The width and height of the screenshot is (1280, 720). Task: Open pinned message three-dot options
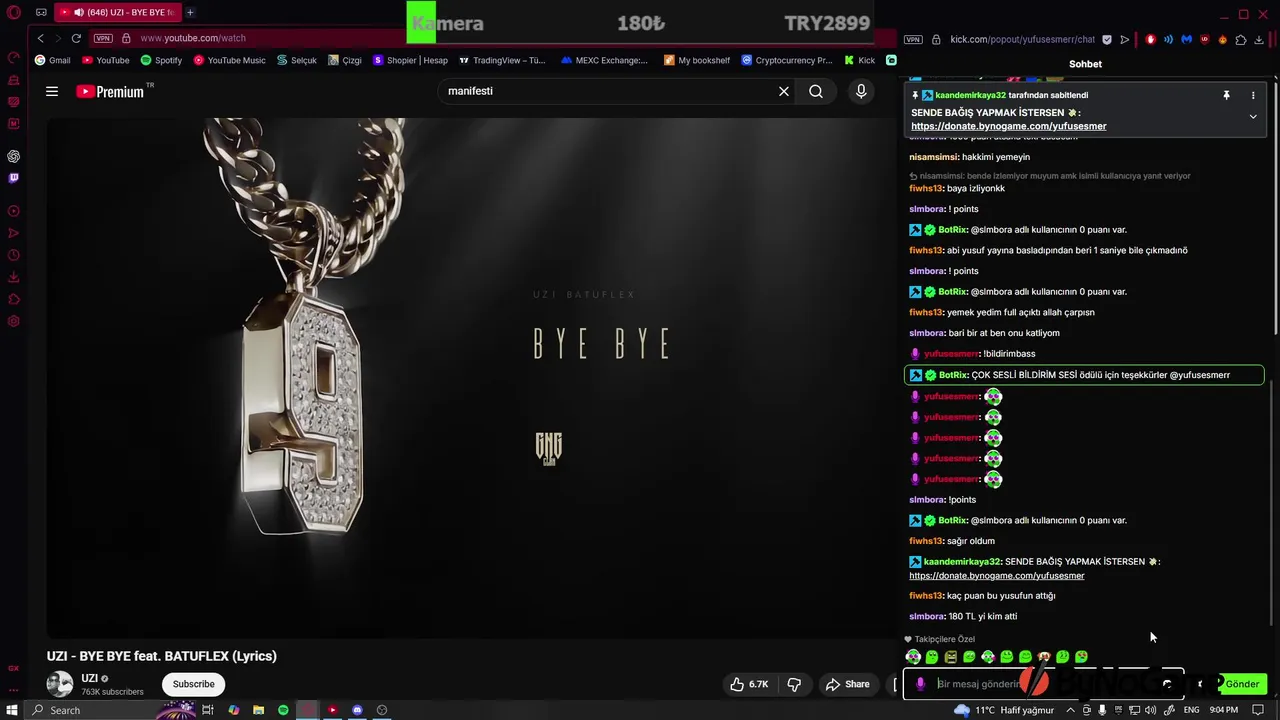(x=1253, y=95)
